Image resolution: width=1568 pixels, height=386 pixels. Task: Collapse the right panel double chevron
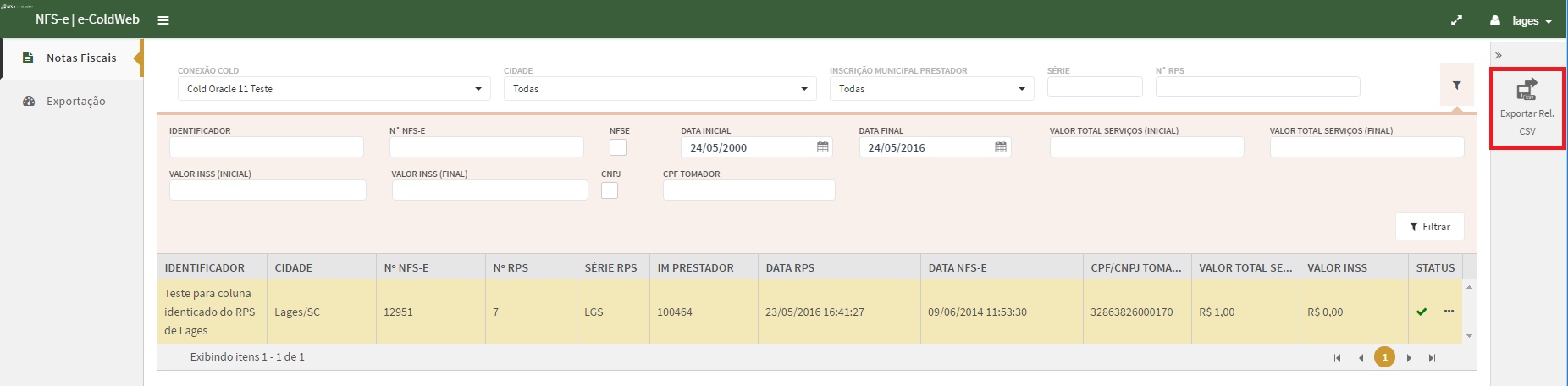[x=1498, y=55]
